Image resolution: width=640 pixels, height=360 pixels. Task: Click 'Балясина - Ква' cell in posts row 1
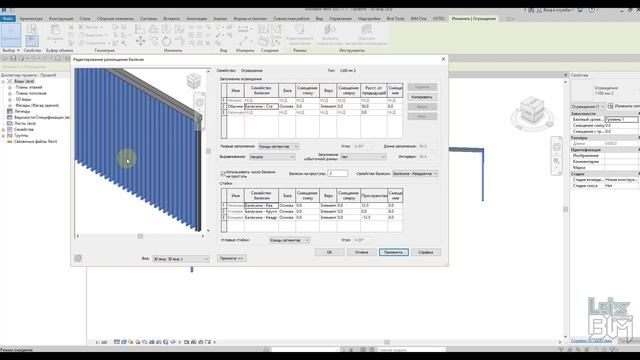[x=261, y=206]
